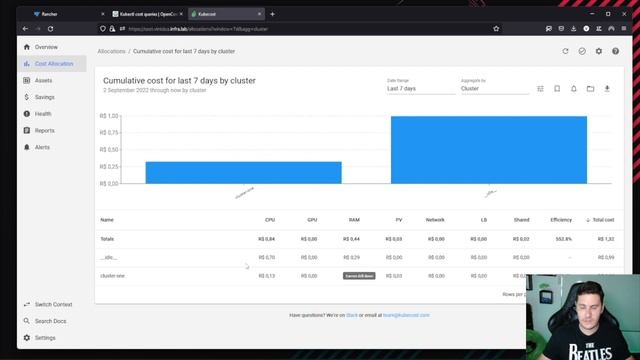
Task: Click the Totals CPU value R$ 0,84
Action: (267, 239)
